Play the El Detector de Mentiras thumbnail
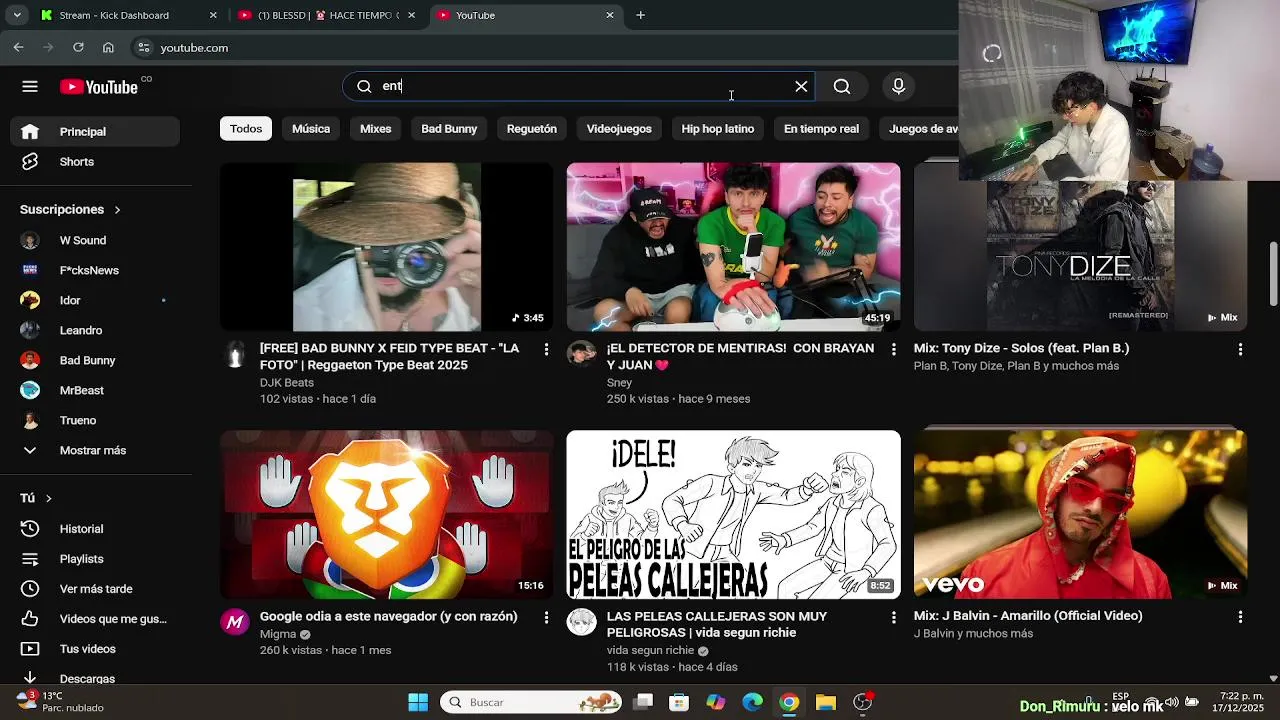The width and height of the screenshot is (1280, 720). click(x=733, y=246)
